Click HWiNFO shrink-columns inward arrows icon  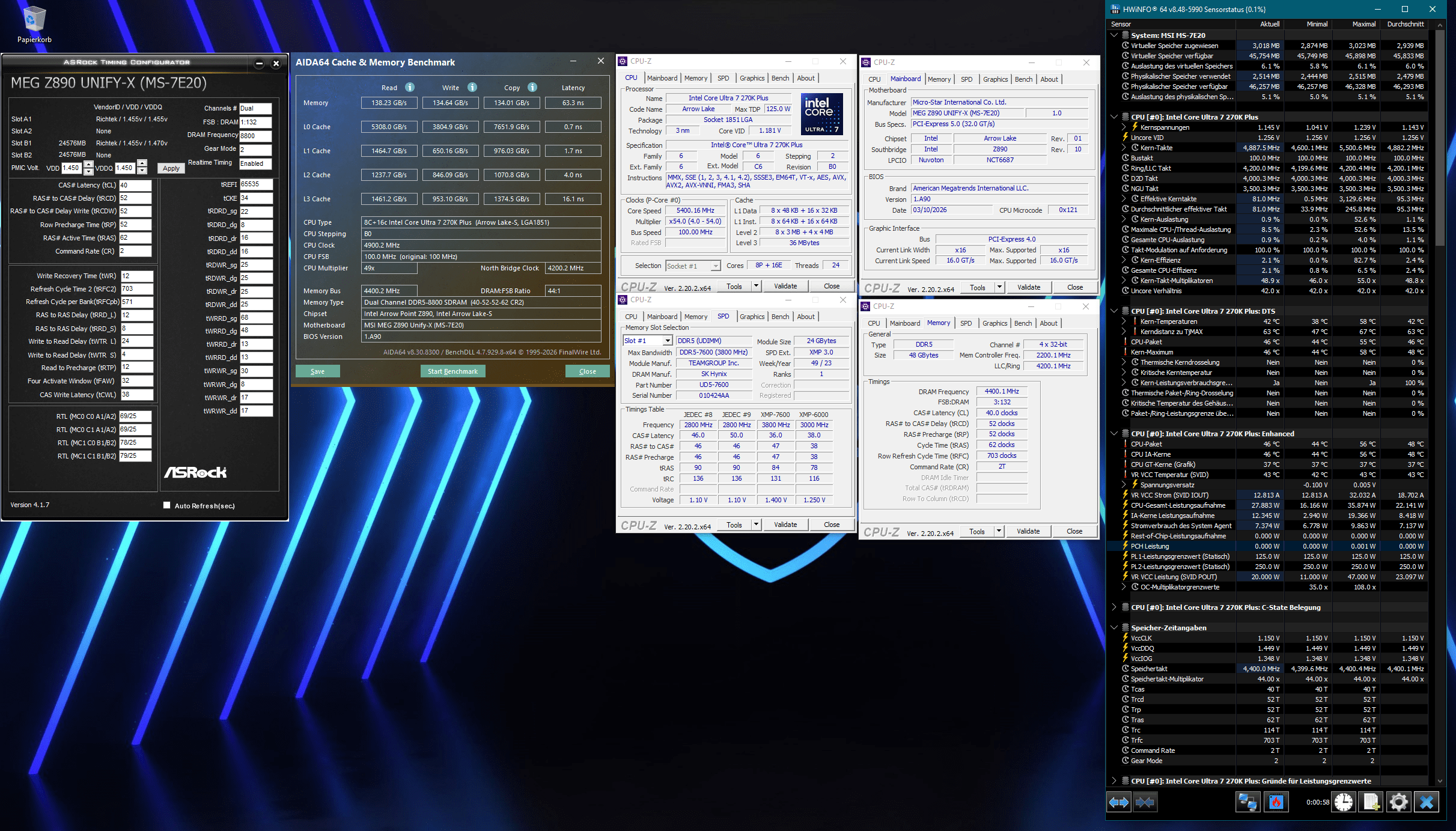pos(1145,802)
